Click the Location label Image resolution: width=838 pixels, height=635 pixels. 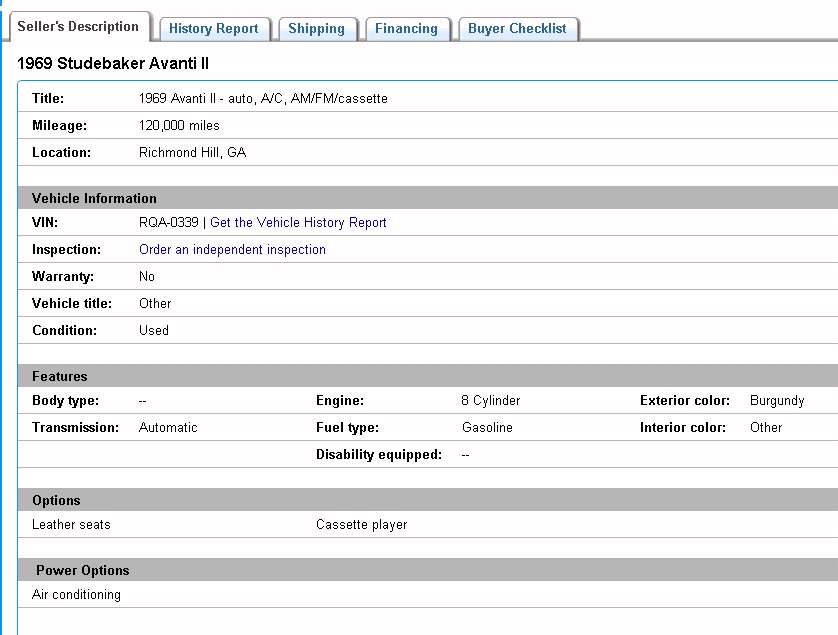coord(61,152)
